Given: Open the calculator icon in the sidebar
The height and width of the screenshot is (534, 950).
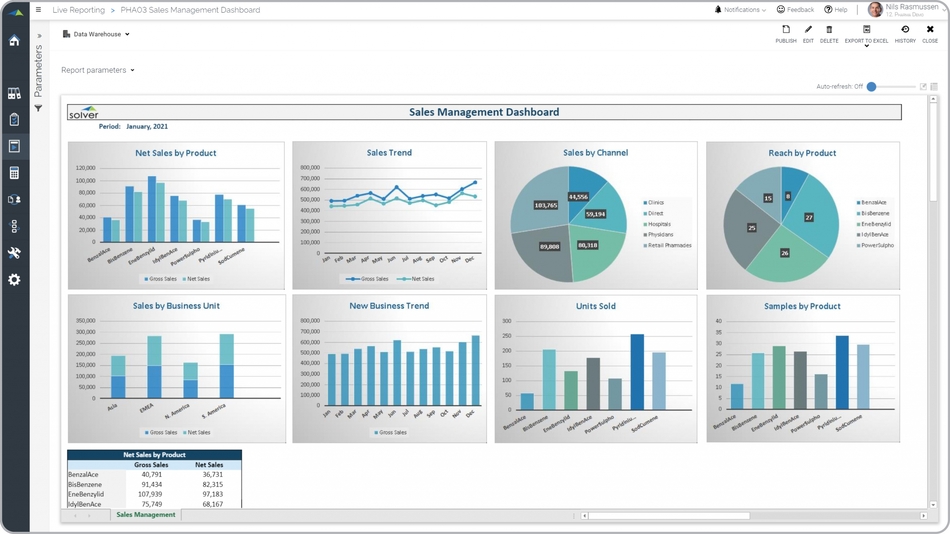Looking at the screenshot, I should pos(14,173).
